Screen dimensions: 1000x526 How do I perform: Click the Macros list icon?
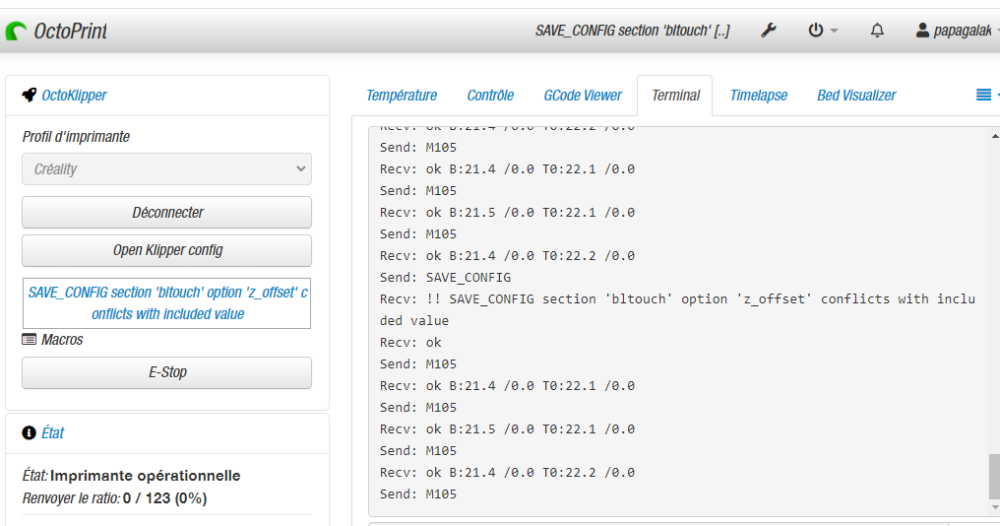point(29,339)
